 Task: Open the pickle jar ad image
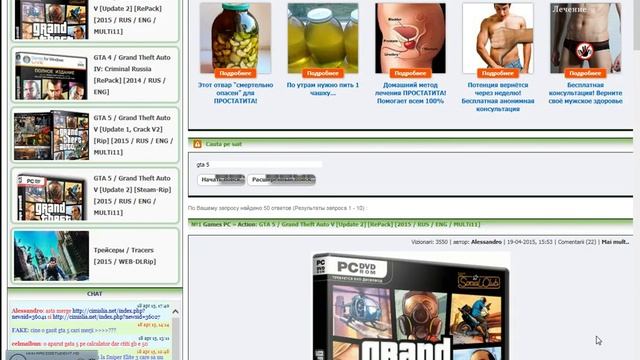coord(236,38)
